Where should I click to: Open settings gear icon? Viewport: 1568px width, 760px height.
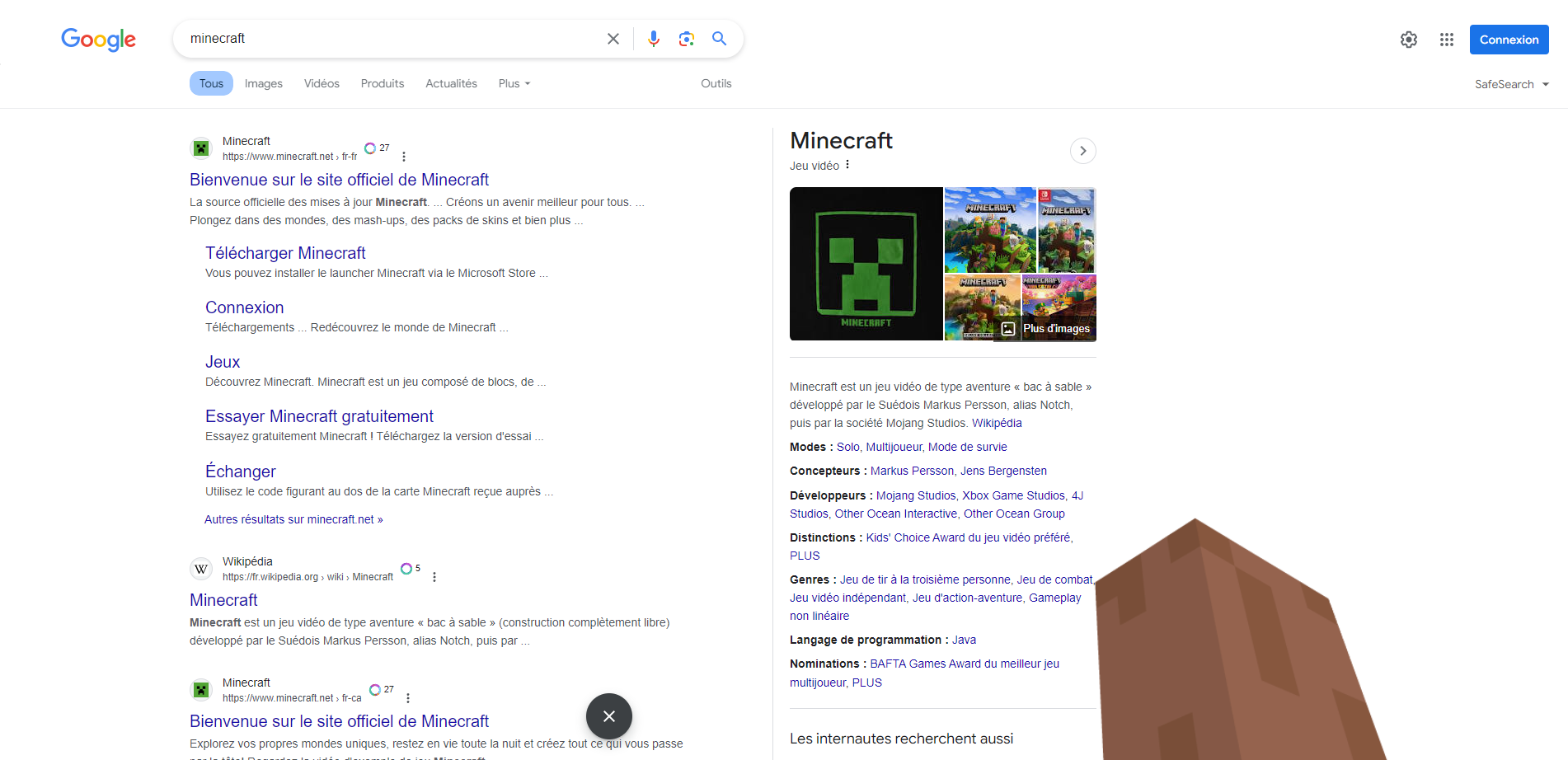tap(1409, 40)
